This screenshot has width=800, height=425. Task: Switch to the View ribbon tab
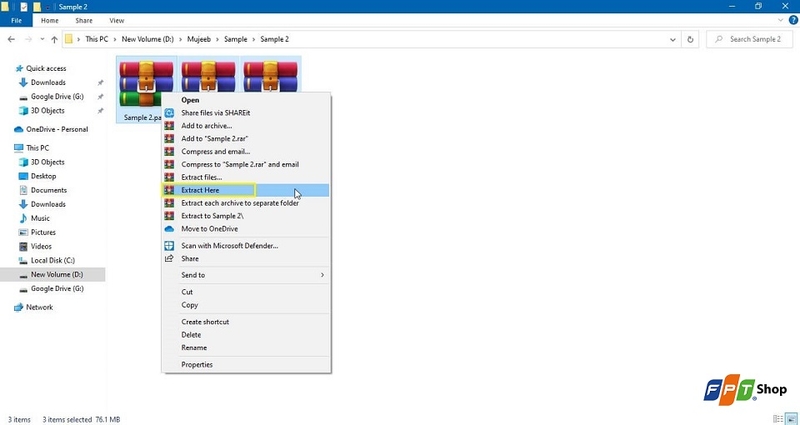(x=116, y=20)
